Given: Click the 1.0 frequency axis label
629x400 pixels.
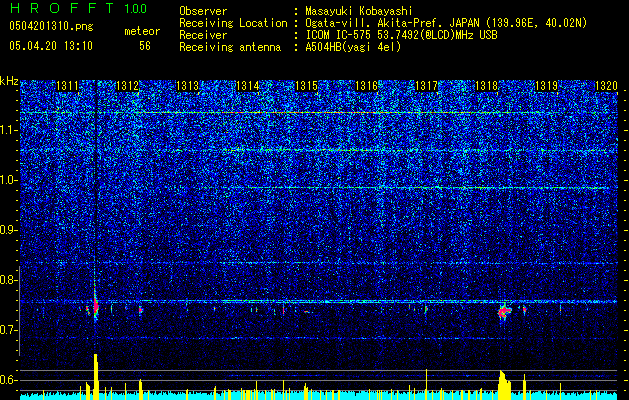Looking at the screenshot, I should (x=9, y=180).
